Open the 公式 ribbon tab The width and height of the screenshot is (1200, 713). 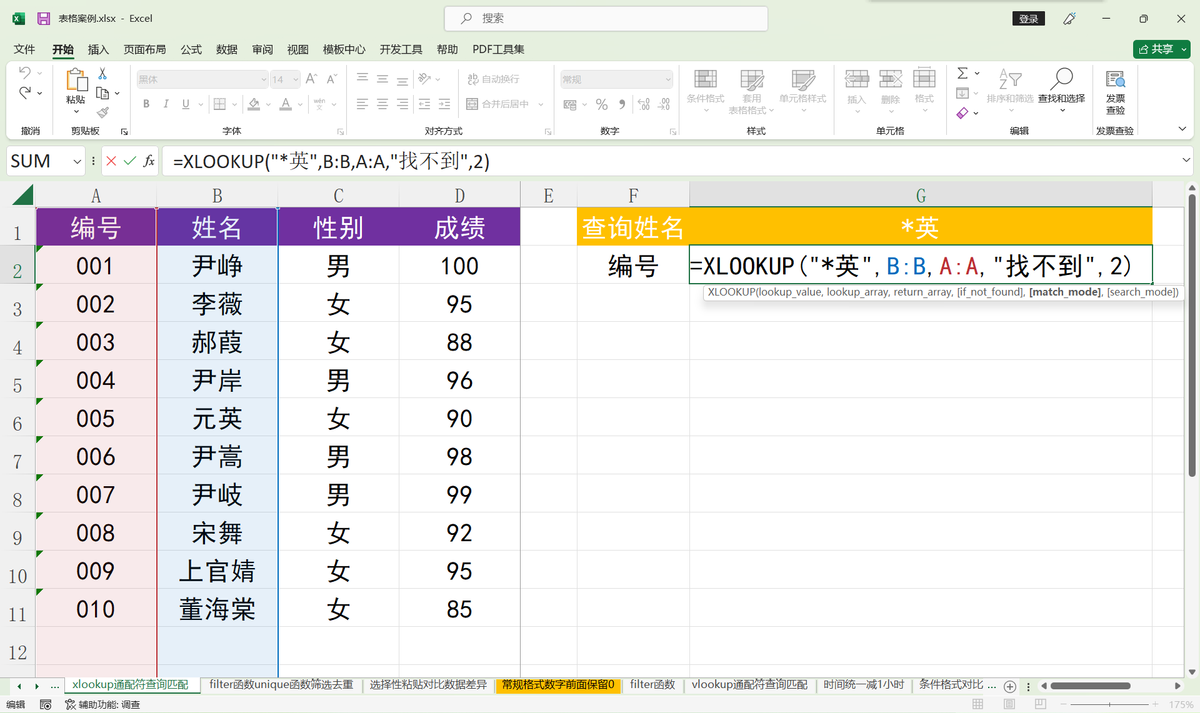(x=191, y=49)
